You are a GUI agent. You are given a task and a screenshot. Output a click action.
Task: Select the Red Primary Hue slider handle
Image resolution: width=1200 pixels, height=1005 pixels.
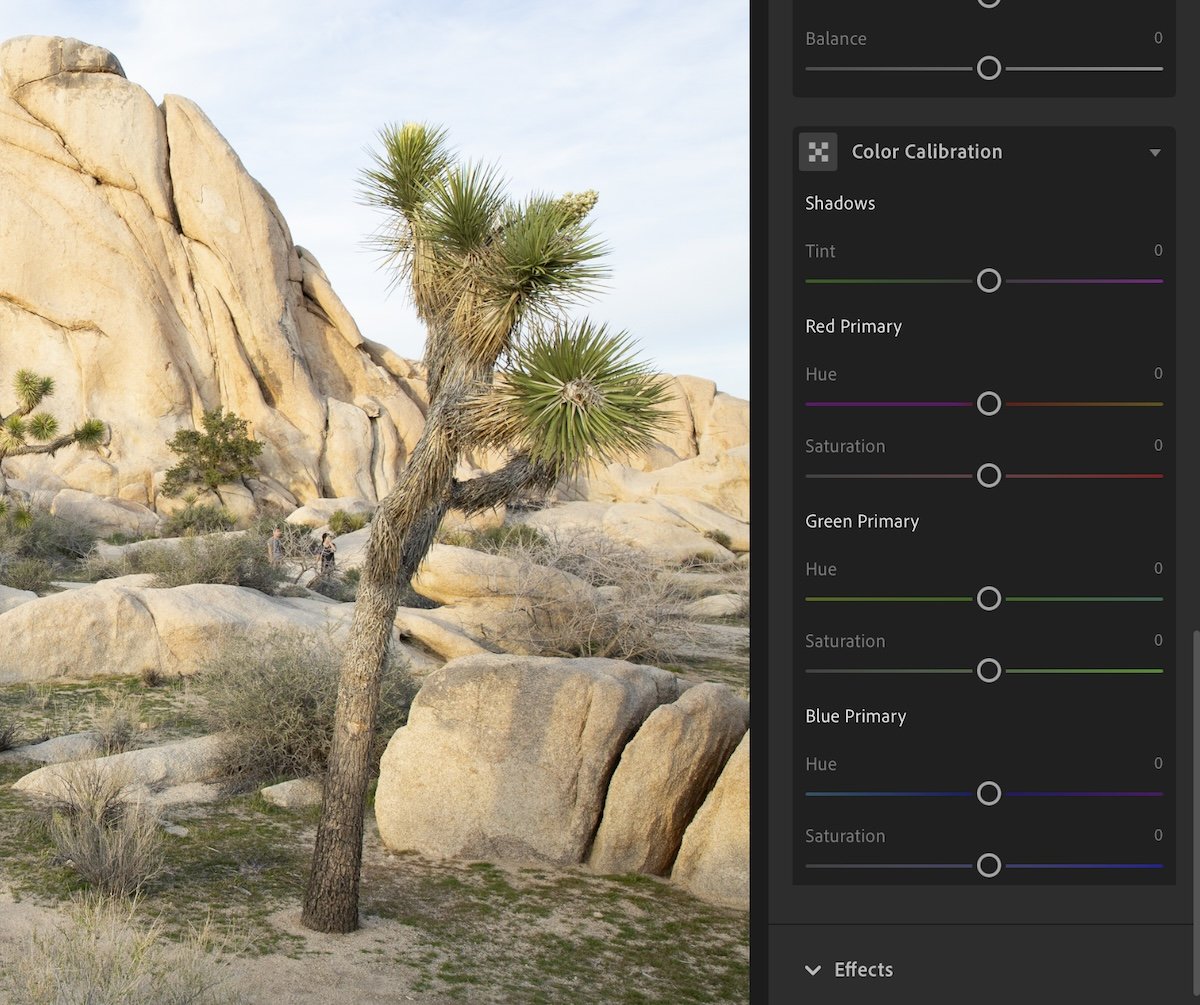click(989, 403)
